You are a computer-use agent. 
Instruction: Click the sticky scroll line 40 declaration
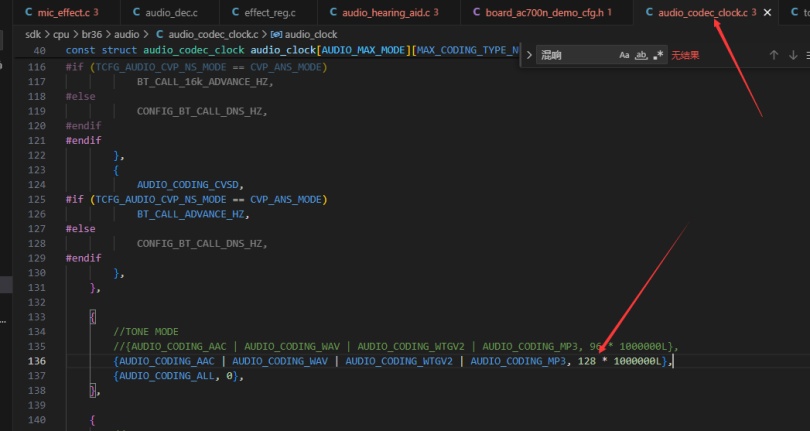[x=292, y=50]
